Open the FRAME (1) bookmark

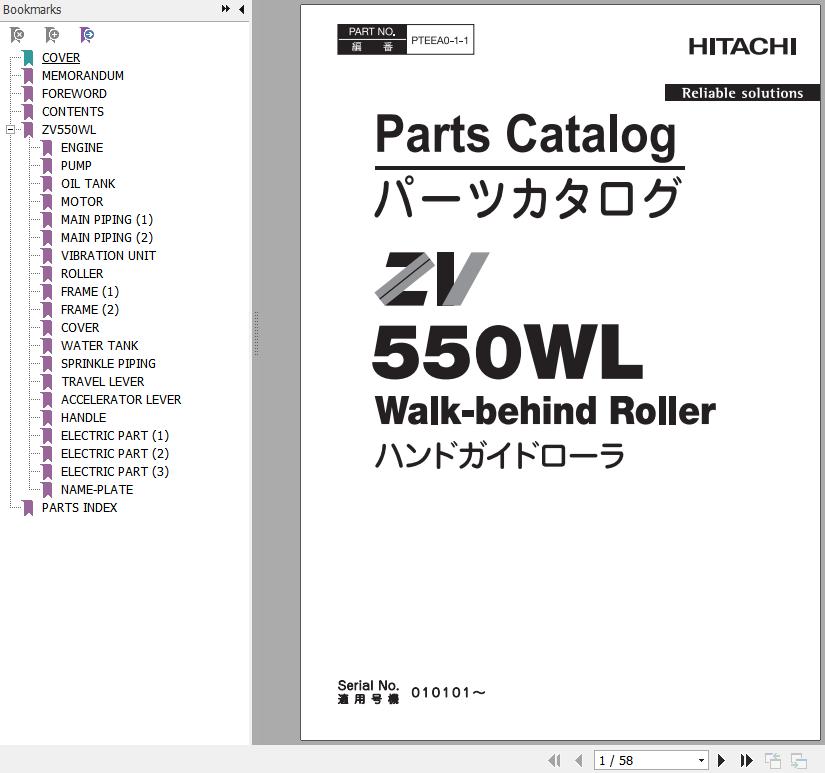point(90,292)
